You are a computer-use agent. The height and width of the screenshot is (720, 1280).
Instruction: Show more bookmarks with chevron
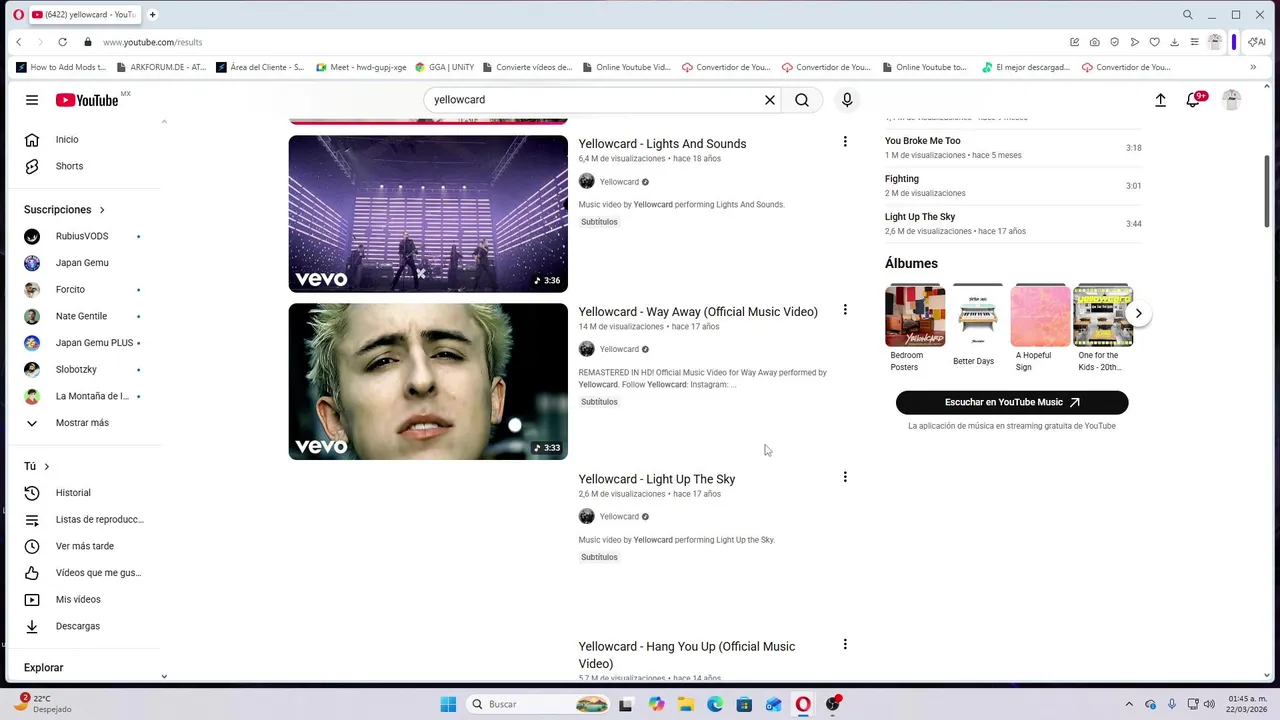[1253, 67]
